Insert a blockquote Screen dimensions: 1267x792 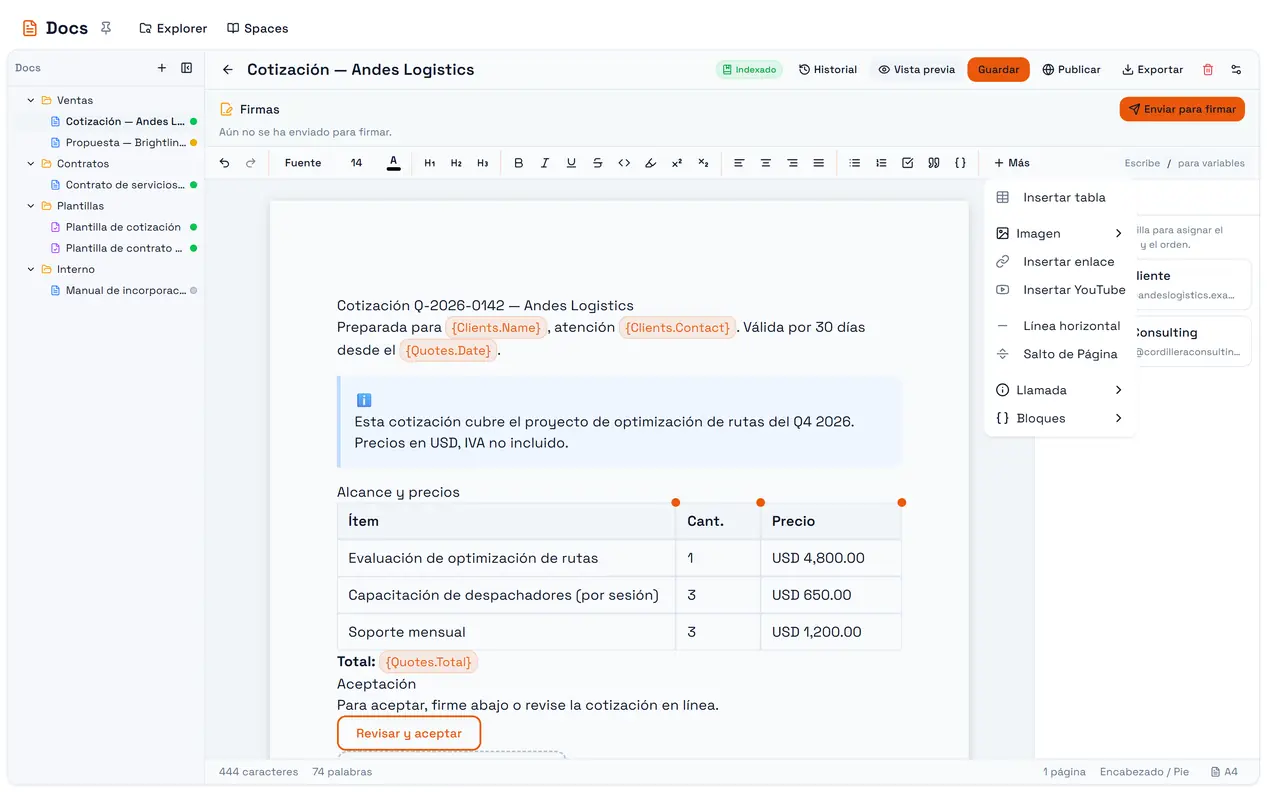pos(934,163)
